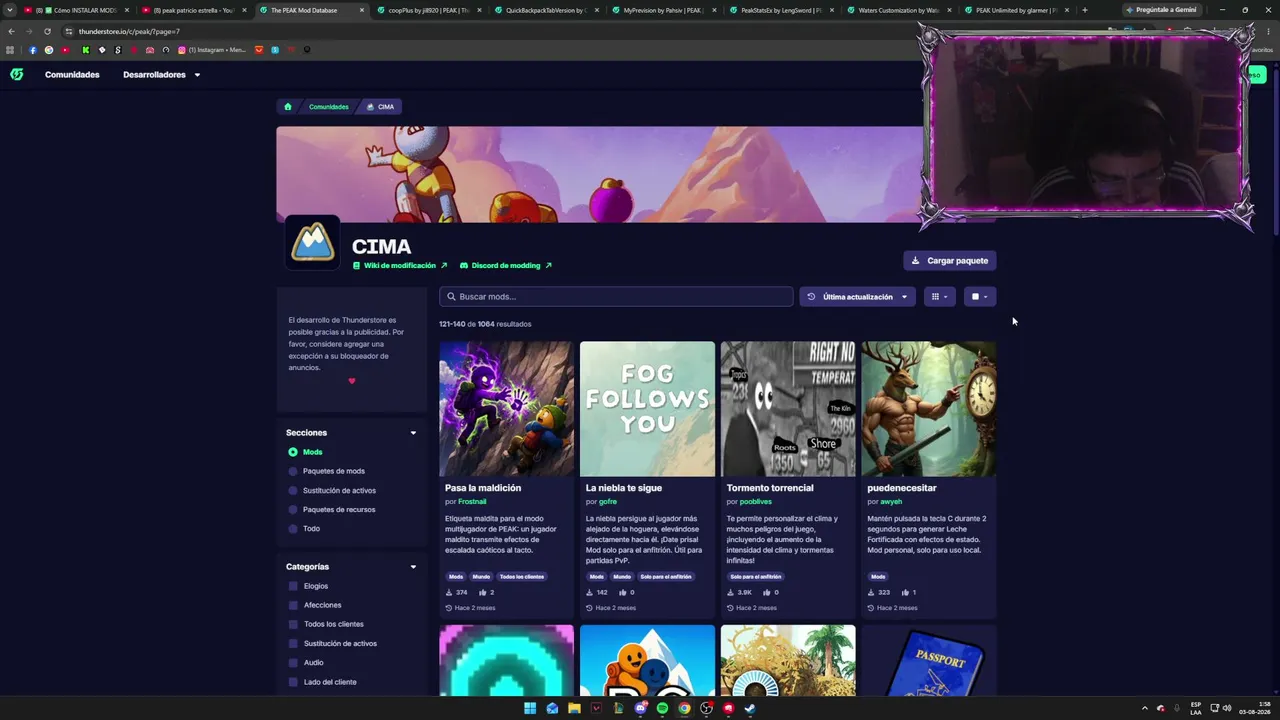Collapse the Categorías panel
1280x720 pixels.
[x=413, y=567]
